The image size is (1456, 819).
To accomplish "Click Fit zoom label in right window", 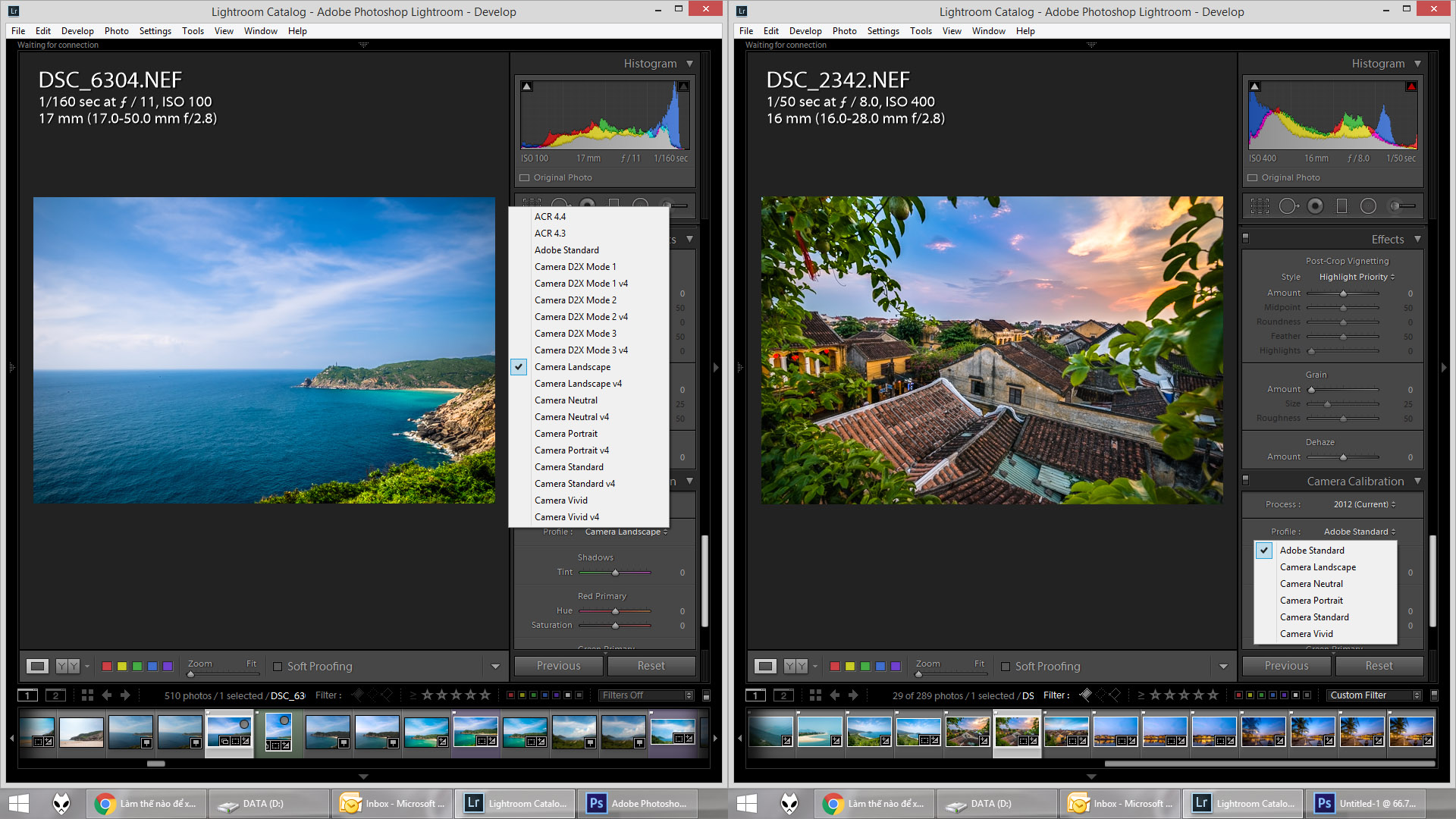I will tap(979, 663).
